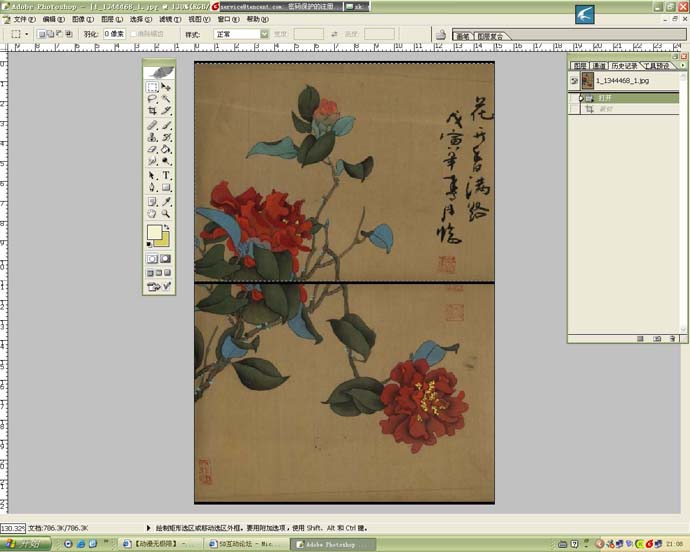The height and width of the screenshot is (552, 690).
Task: Open the 视图 (View) menu
Action: tap(199, 19)
